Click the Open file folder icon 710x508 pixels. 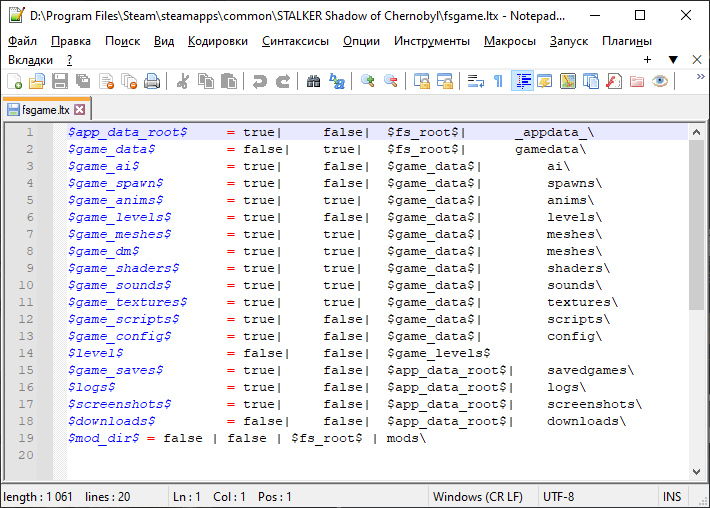point(37,81)
